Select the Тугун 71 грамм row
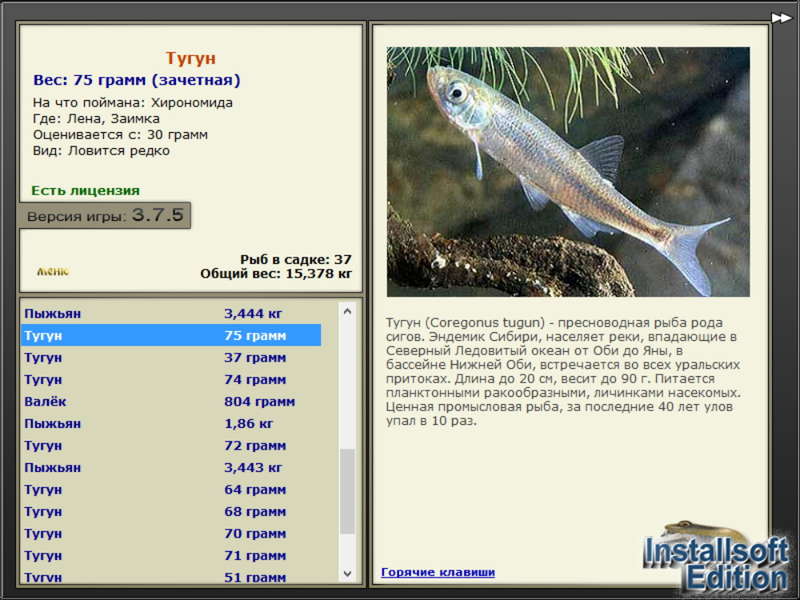The height and width of the screenshot is (600, 800). (x=171, y=555)
